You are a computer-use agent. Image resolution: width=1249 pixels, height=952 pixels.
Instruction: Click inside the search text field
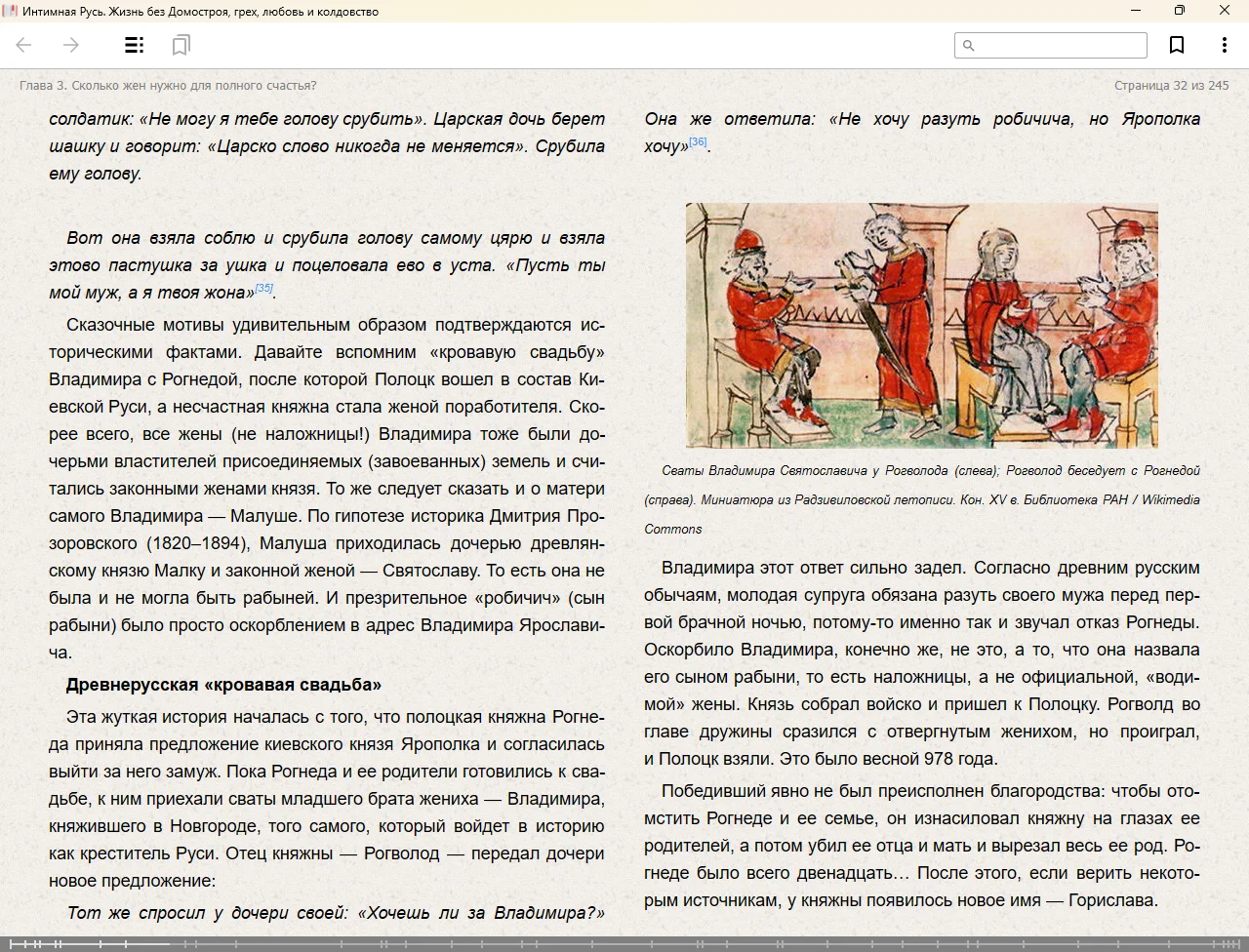pos(1060,45)
